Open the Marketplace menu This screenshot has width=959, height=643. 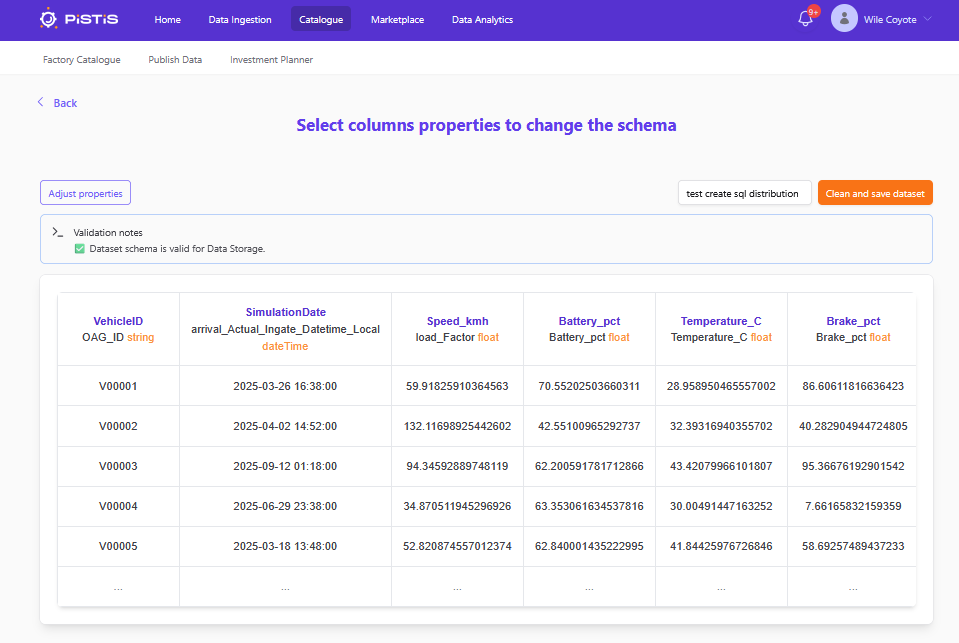(398, 20)
